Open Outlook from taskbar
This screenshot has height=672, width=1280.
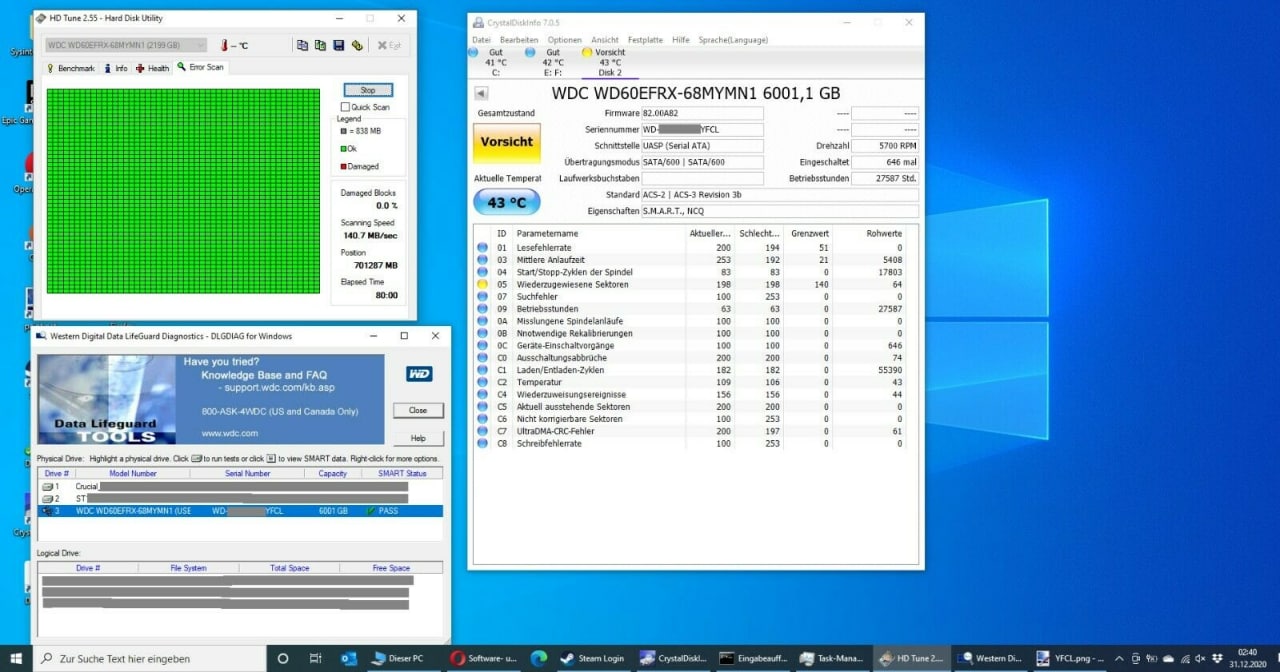tap(348, 658)
